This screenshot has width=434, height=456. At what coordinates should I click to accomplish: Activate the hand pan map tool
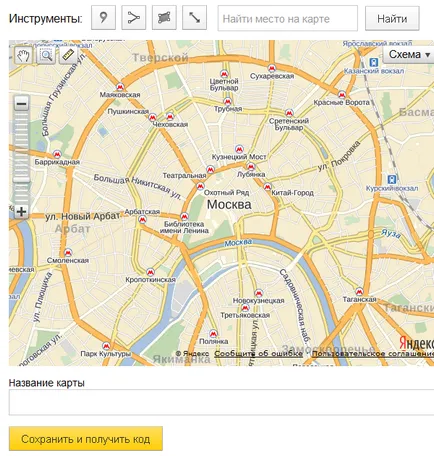click(23, 55)
